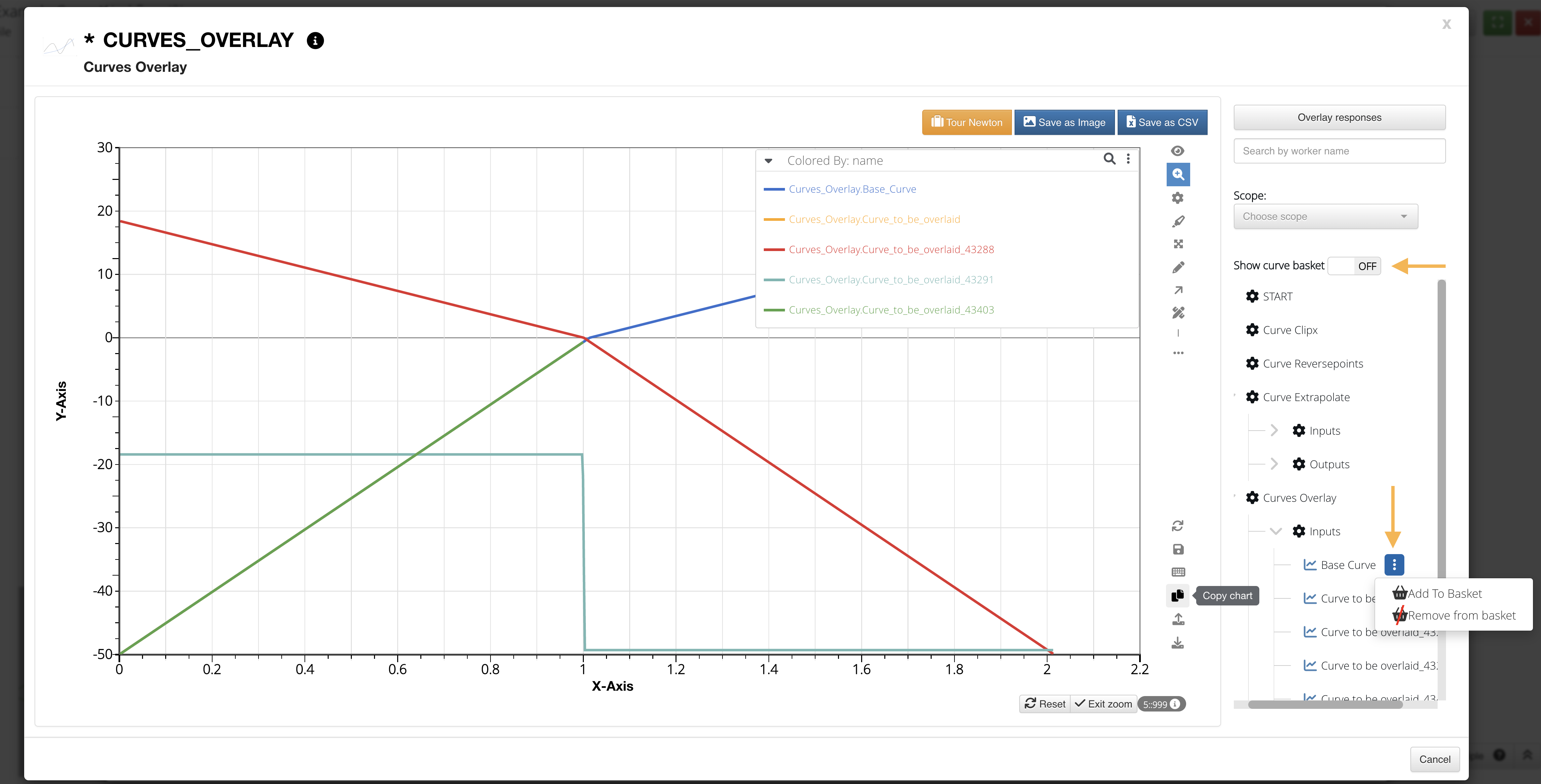Click the Cancel button
The width and height of the screenshot is (1541, 784).
(1435, 759)
